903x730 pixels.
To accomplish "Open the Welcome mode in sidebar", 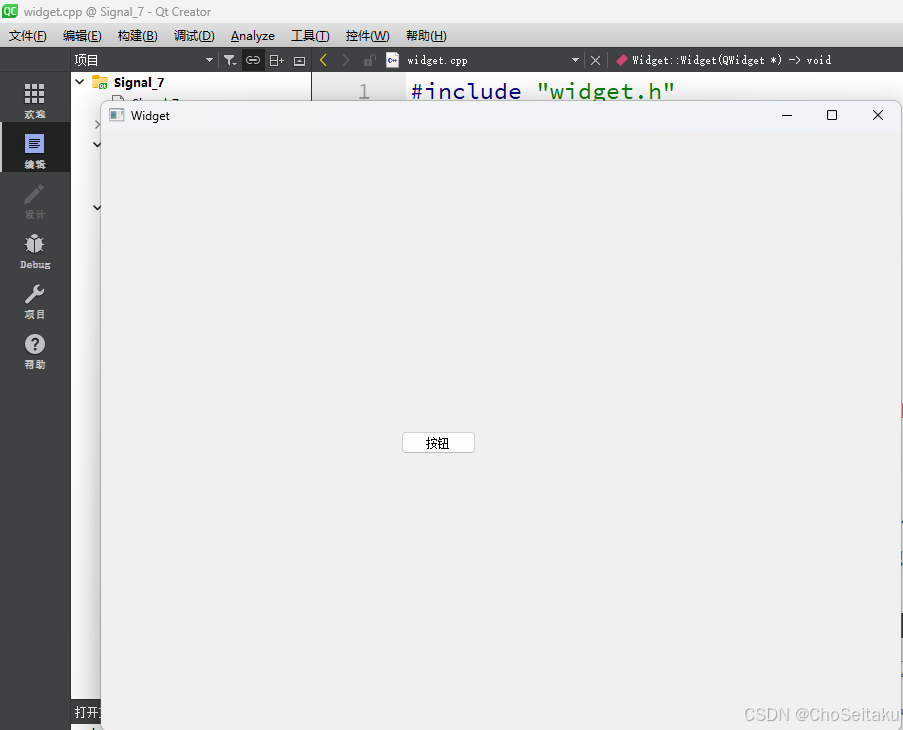I will pos(35,100).
